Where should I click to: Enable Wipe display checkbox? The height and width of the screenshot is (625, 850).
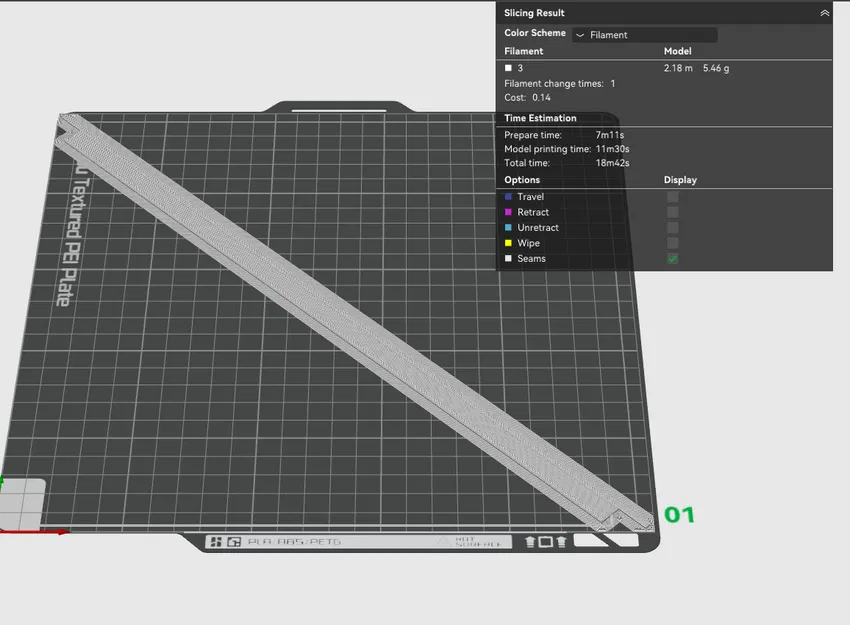point(672,243)
